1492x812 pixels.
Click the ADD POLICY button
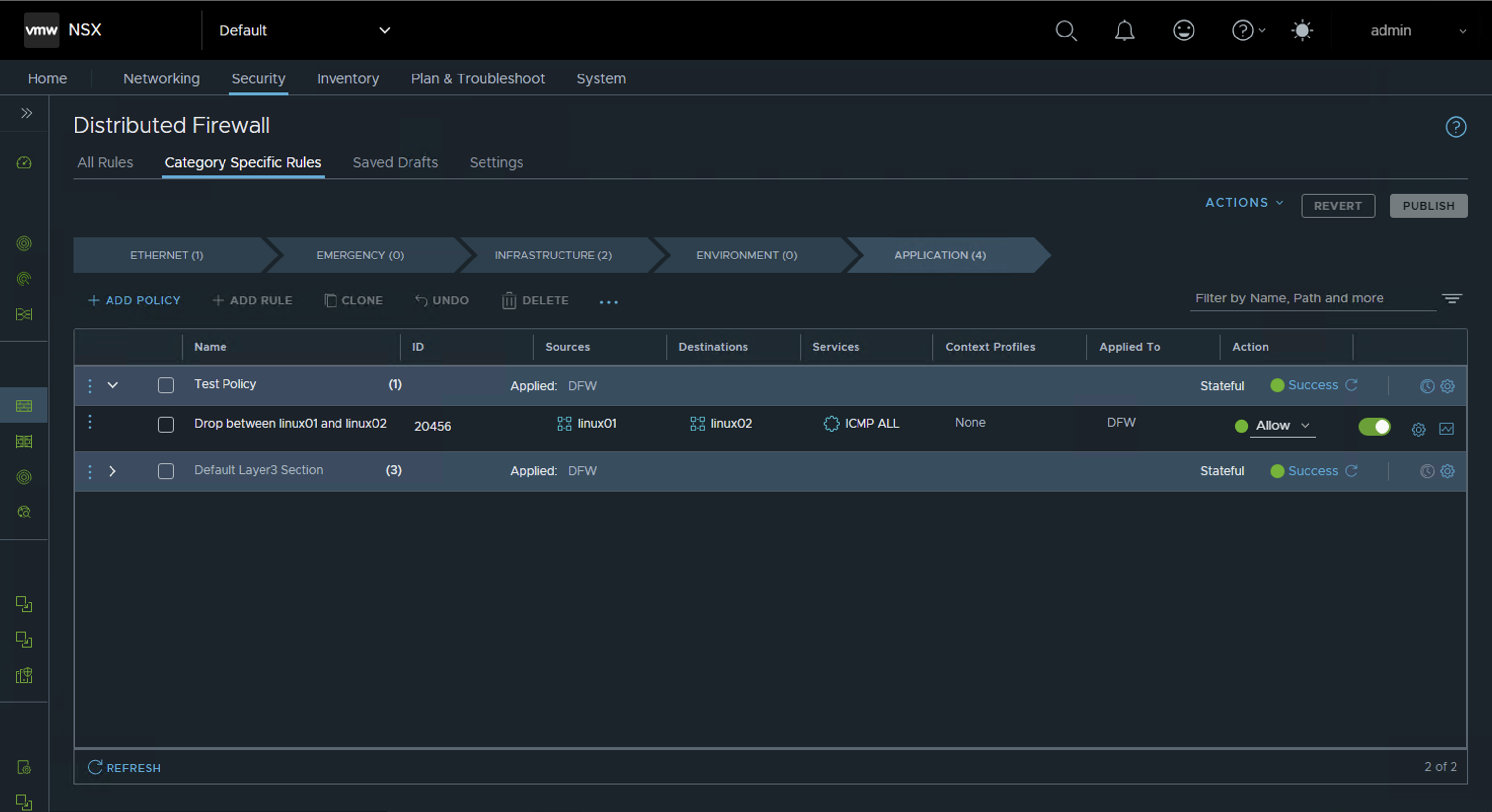(x=134, y=300)
